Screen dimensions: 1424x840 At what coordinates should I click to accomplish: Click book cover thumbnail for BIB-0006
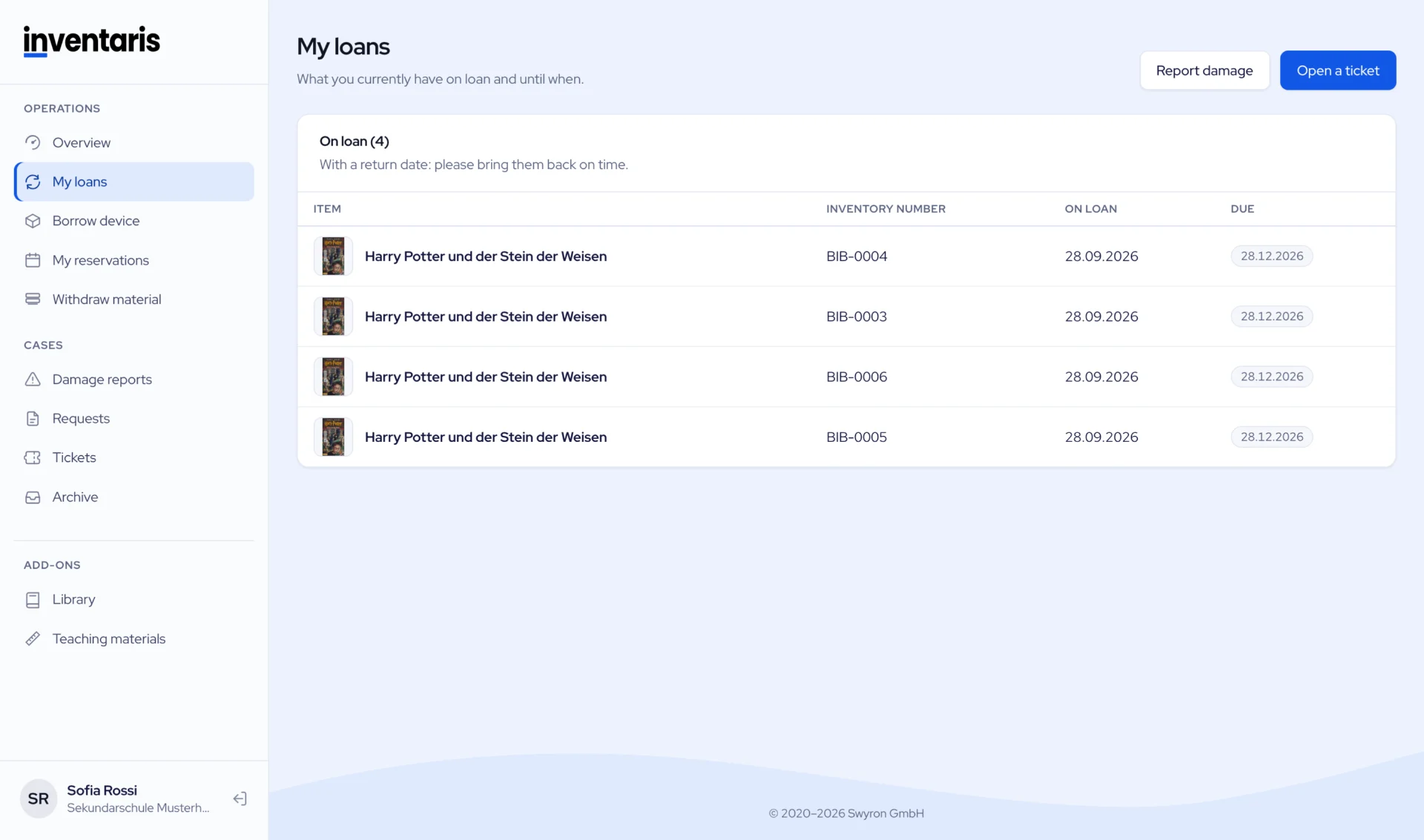pyautogui.click(x=333, y=377)
